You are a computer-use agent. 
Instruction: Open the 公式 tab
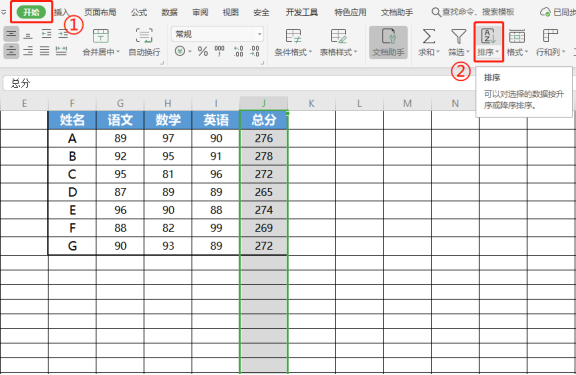point(139,12)
